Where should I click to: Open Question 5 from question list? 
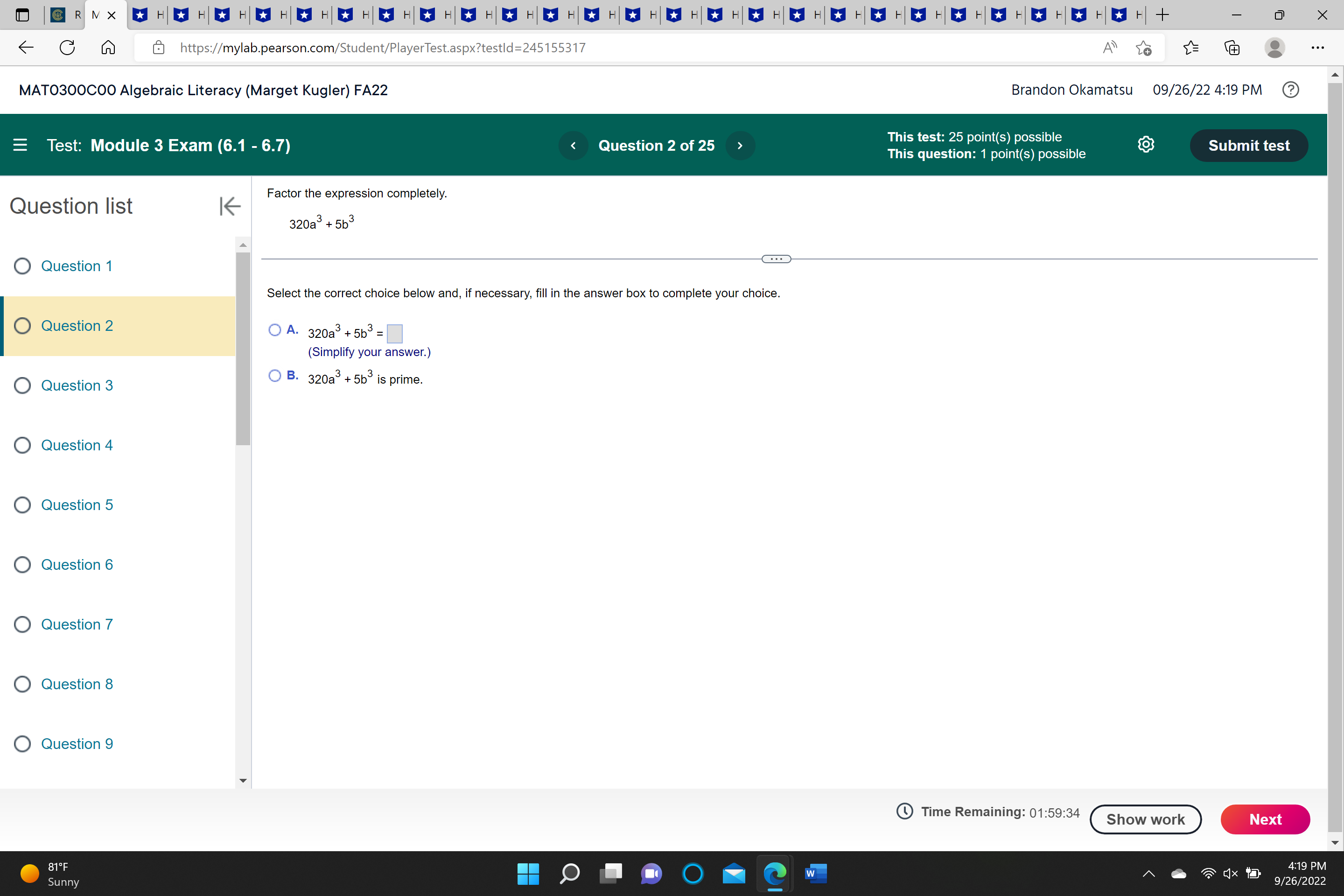pyautogui.click(x=77, y=504)
